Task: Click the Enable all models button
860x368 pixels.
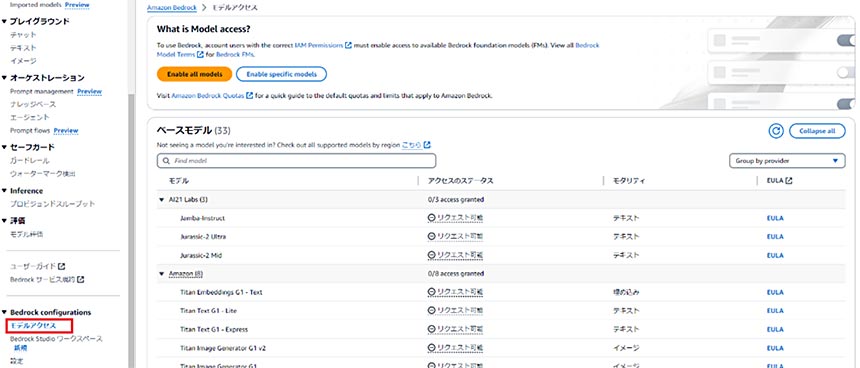Action: click(194, 74)
